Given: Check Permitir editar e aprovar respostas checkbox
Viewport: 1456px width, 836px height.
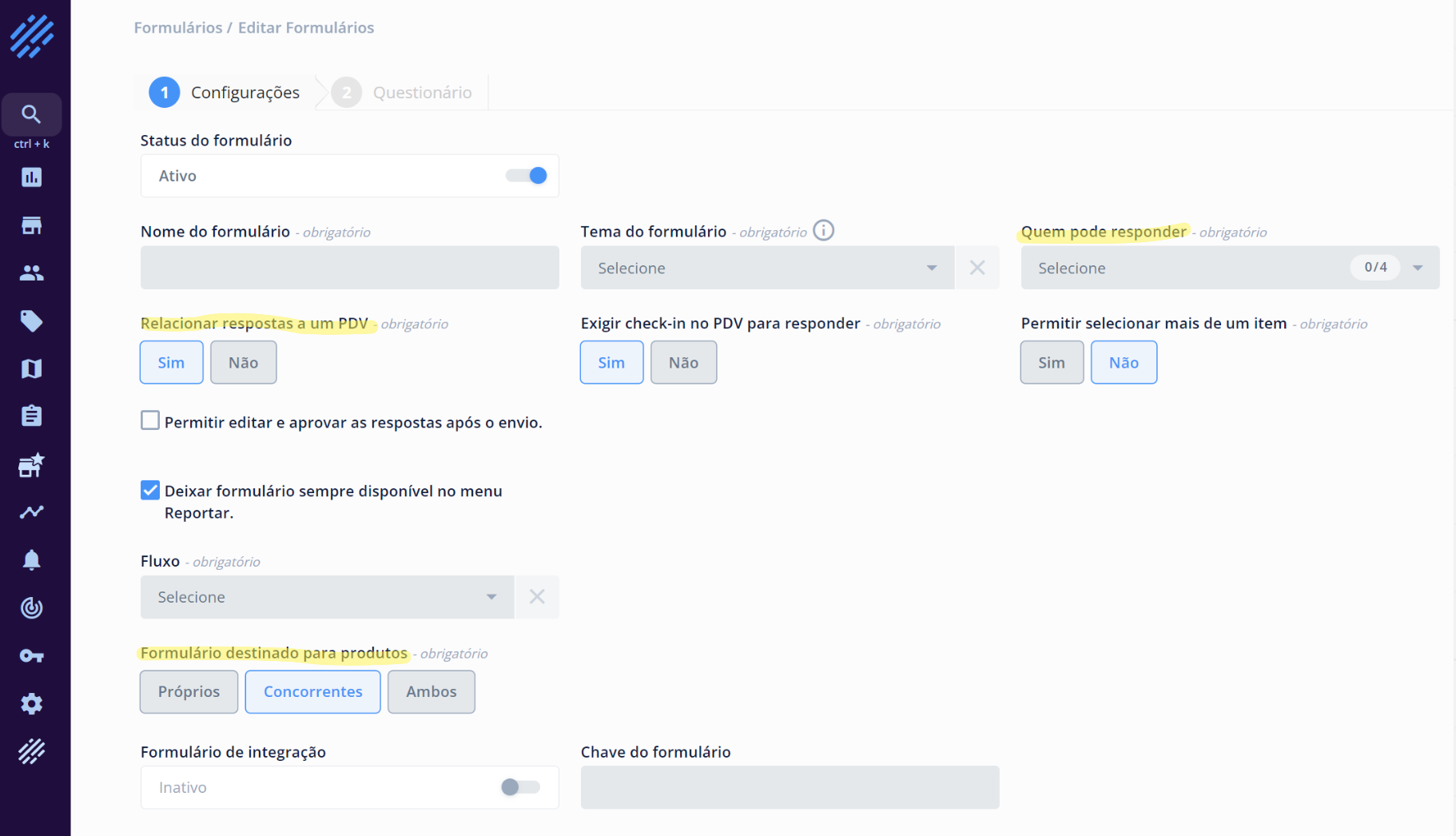Looking at the screenshot, I should (150, 420).
